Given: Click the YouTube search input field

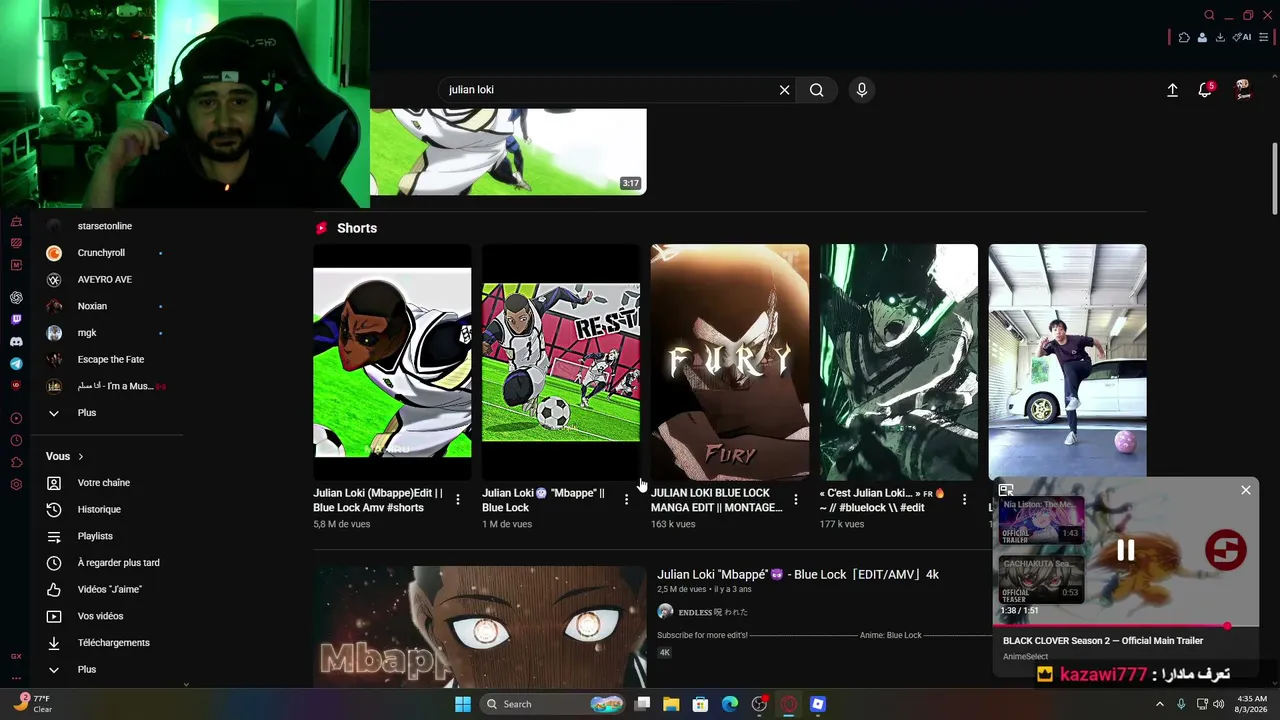Looking at the screenshot, I should pyautogui.click(x=608, y=90).
